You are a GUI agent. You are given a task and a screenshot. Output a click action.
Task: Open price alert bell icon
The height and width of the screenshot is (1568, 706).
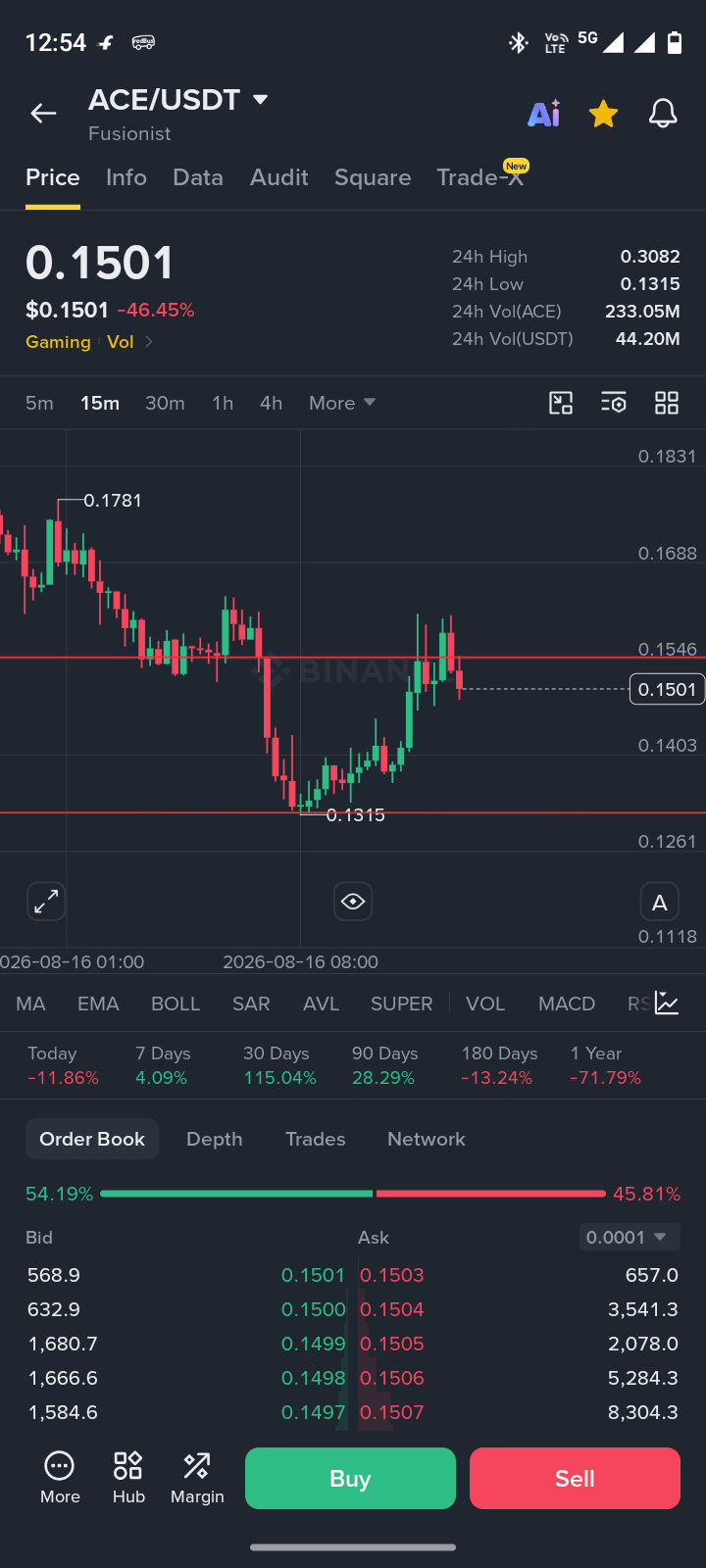coord(663,114)
